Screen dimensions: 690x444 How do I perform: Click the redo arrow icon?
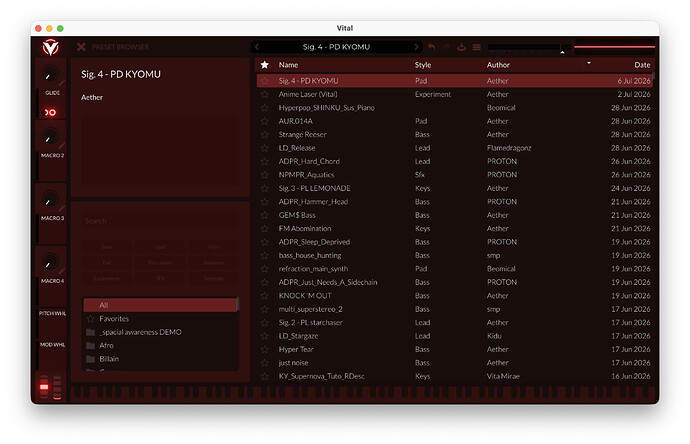447,47
